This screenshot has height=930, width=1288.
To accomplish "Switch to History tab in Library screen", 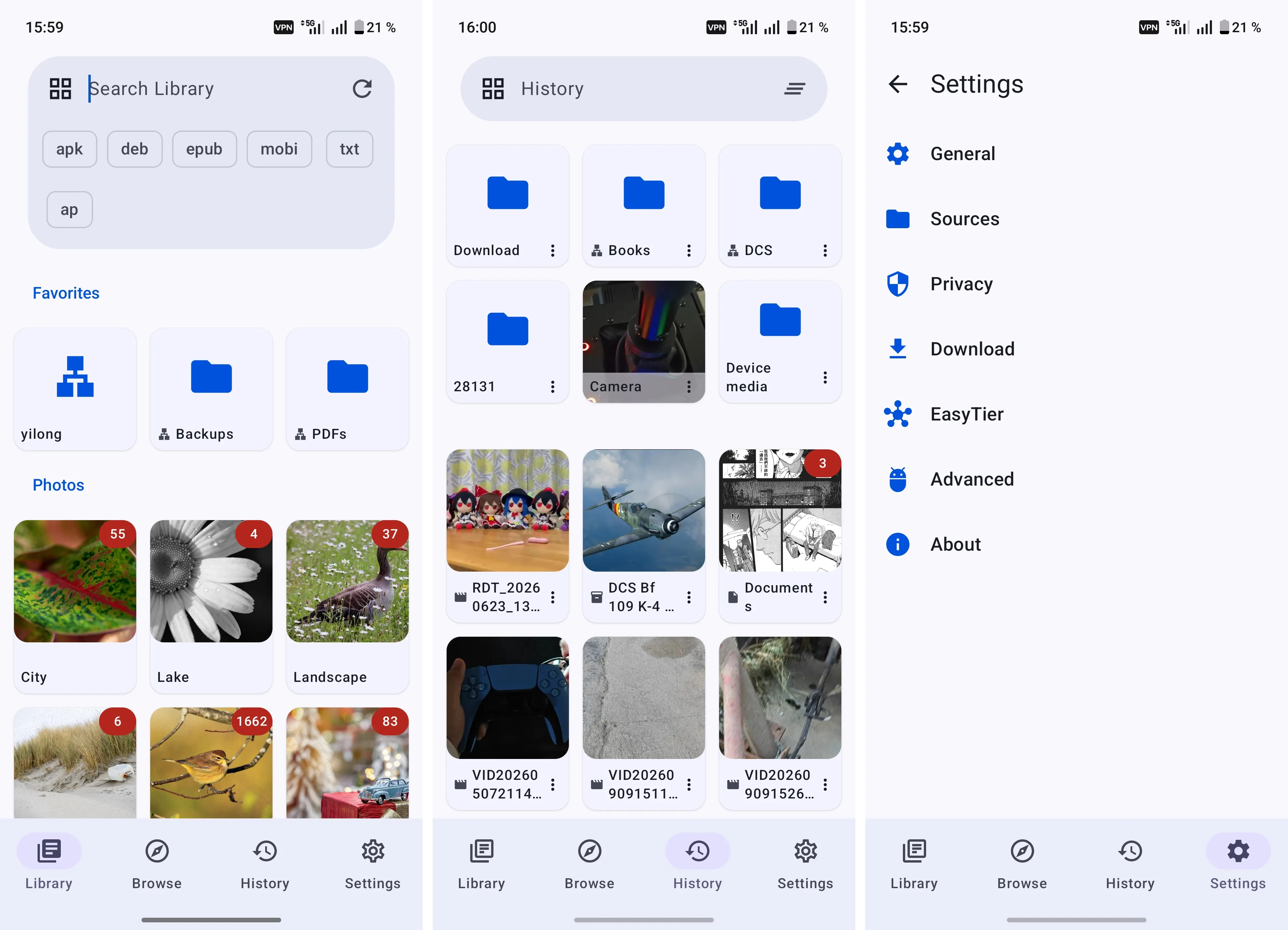I will [x=265, y=864].
